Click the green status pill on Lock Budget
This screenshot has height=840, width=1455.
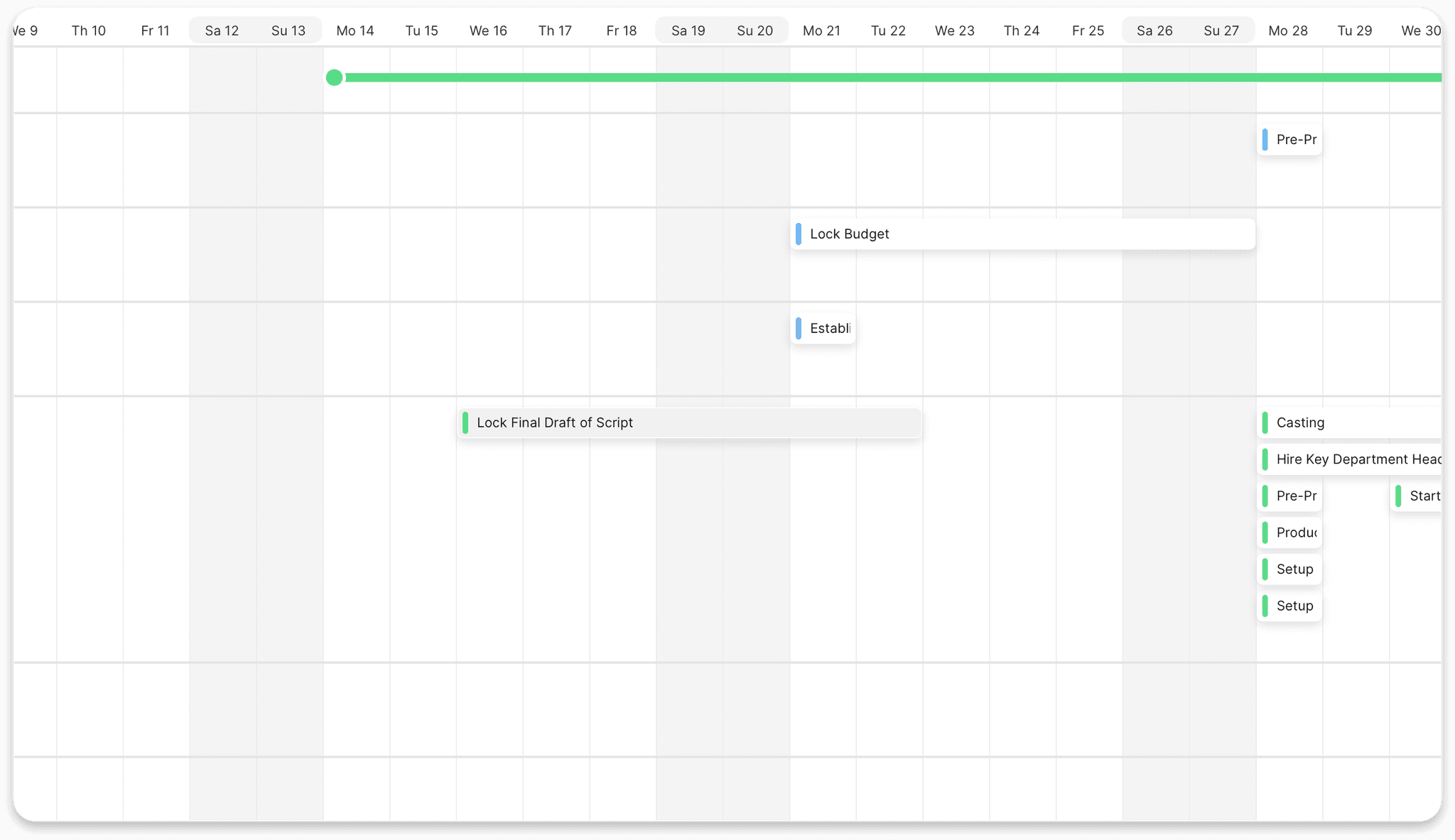pos(800,234)
